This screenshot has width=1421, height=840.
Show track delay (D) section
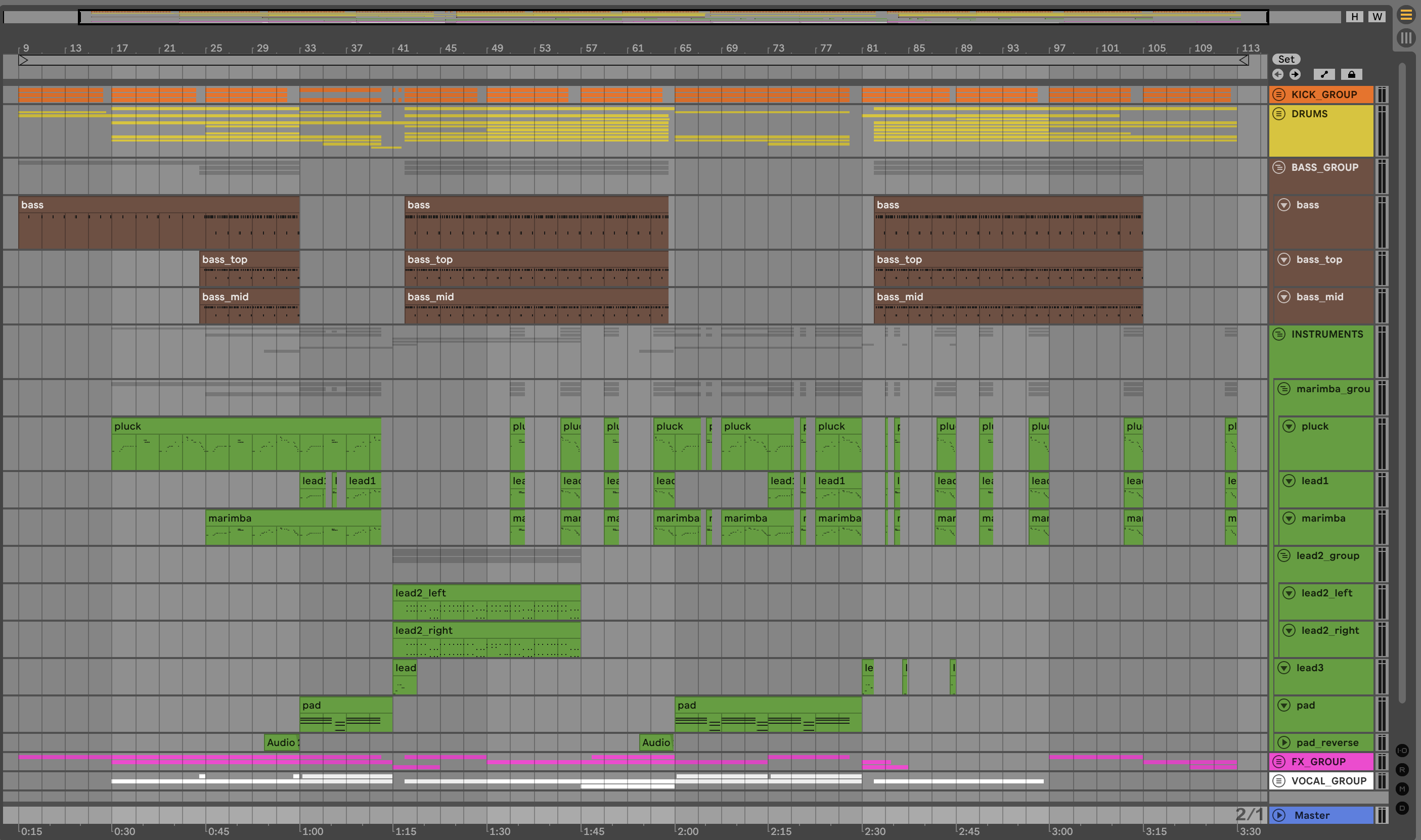[1402, 808]
